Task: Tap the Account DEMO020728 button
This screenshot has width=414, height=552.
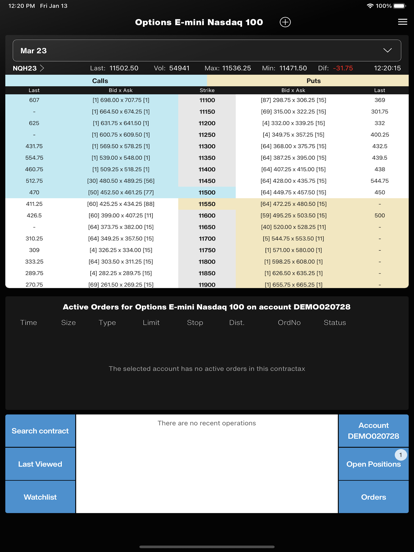Action: coord(374,431)
